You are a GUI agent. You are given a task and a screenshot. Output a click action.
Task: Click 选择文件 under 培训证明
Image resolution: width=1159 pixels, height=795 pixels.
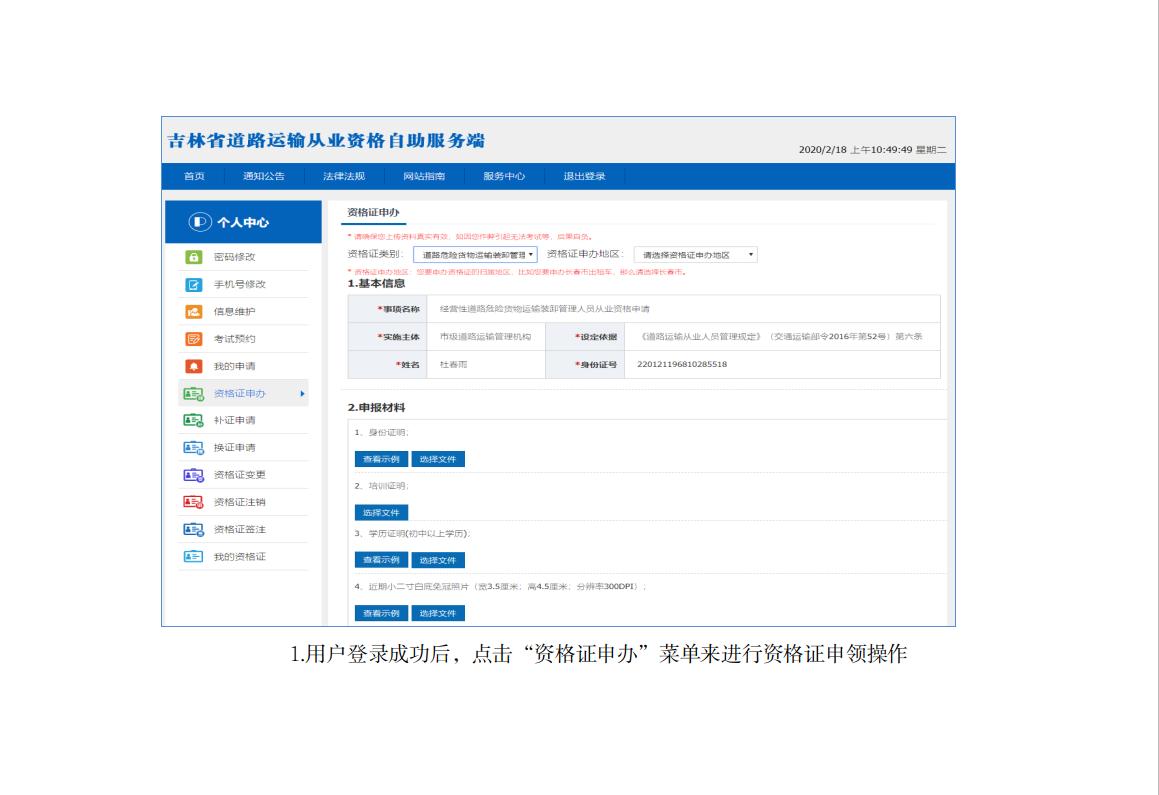[381, 513]
